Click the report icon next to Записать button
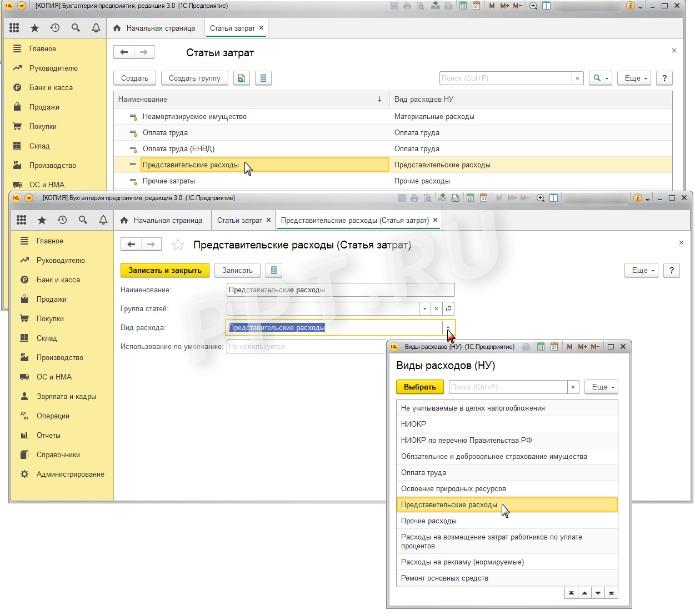The image size is (694, 613). [275, 270]
